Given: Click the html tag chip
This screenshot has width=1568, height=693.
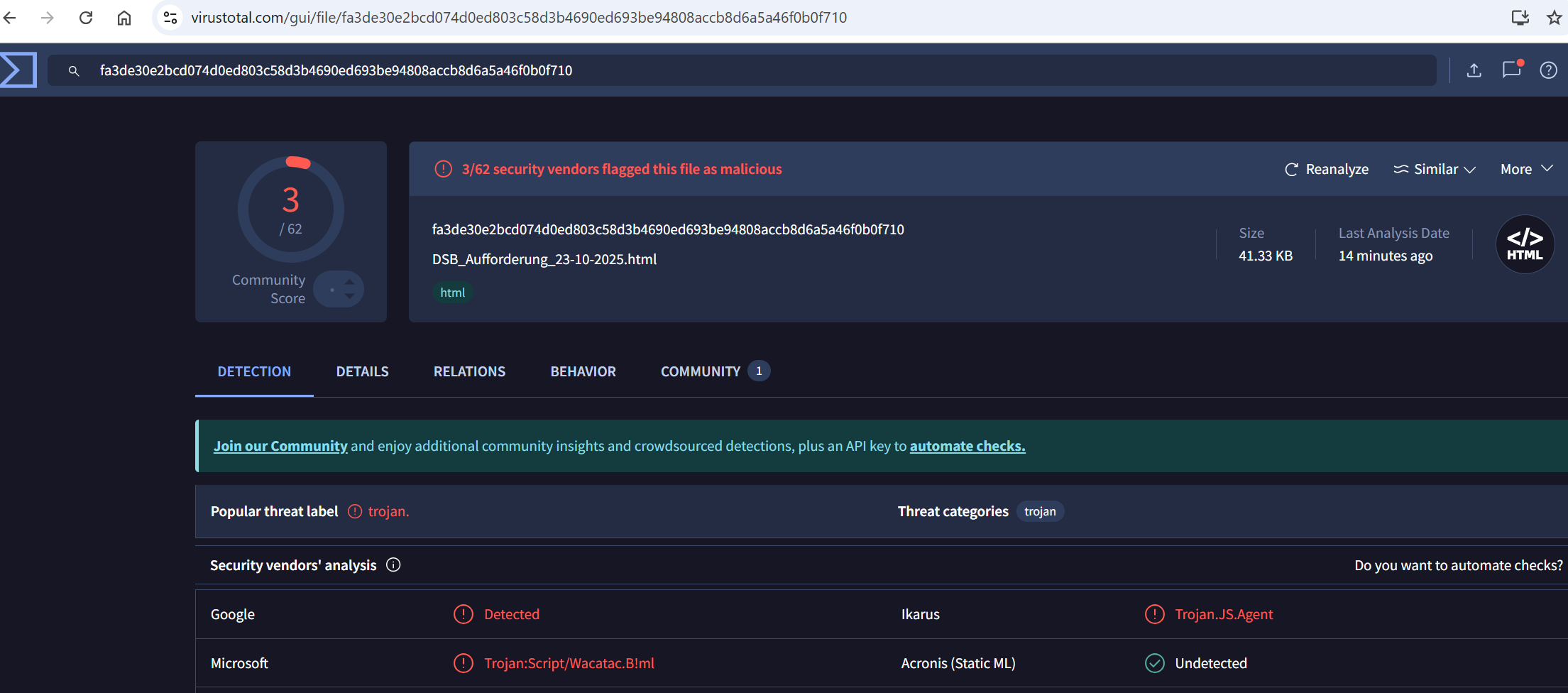Looking at the screenshot, I should [453, 293].
